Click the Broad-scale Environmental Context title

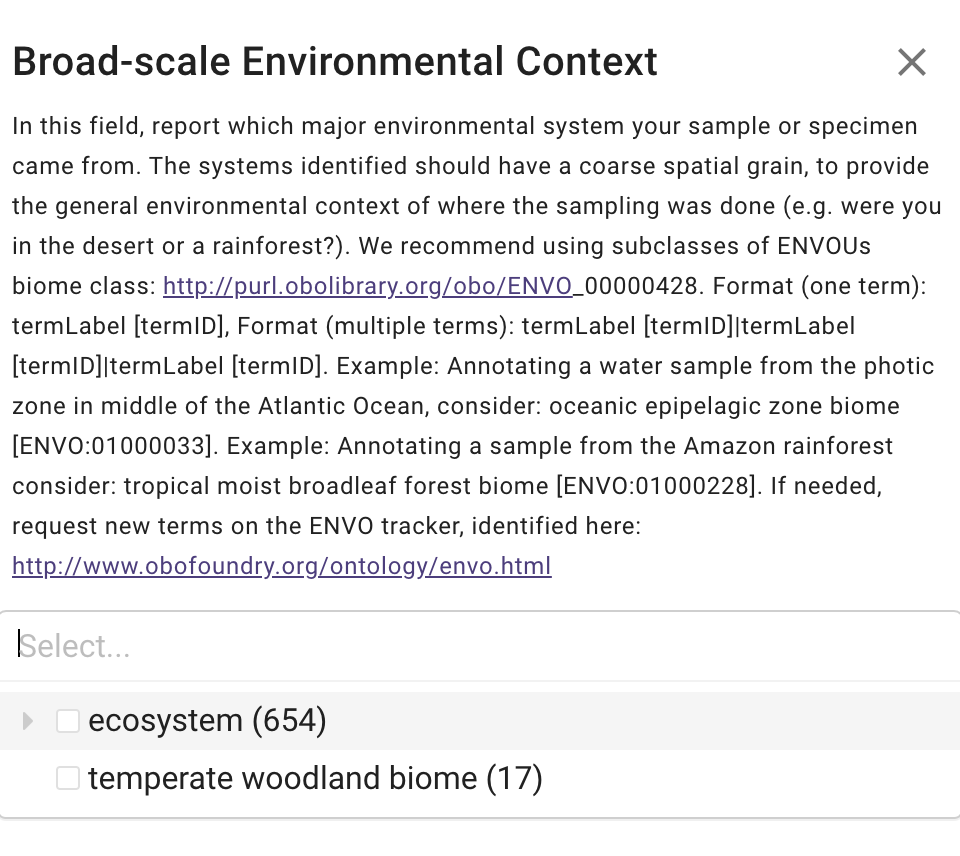click(x=334, y=61)
